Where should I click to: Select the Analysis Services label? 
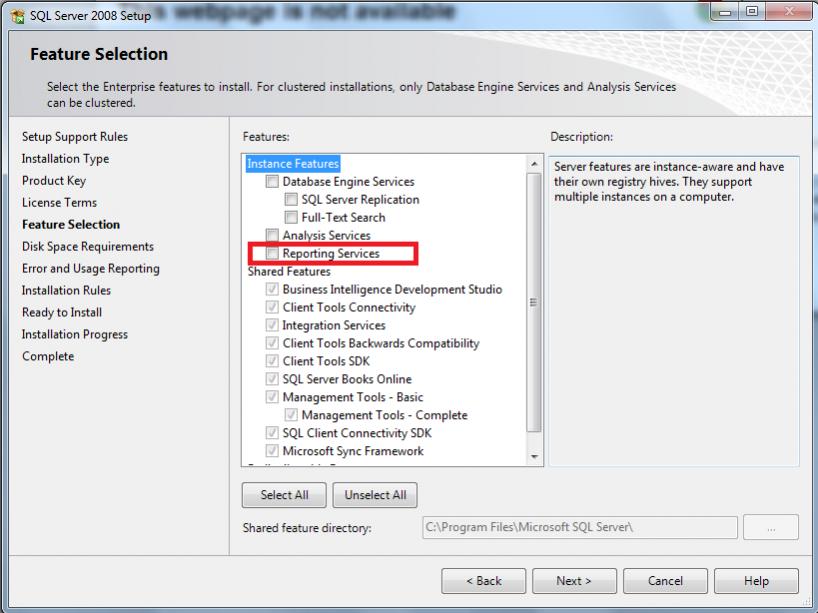tap(327, 235)
